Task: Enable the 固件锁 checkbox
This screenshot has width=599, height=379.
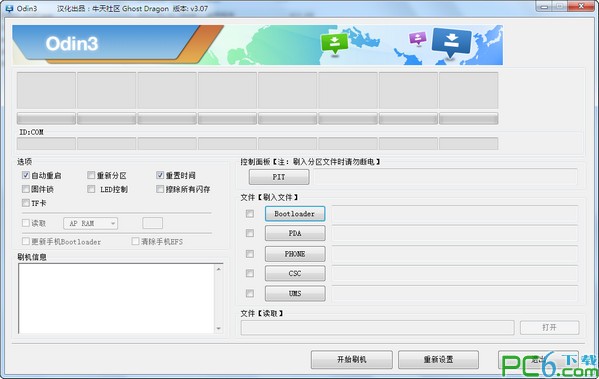Action: click(26, 189)
